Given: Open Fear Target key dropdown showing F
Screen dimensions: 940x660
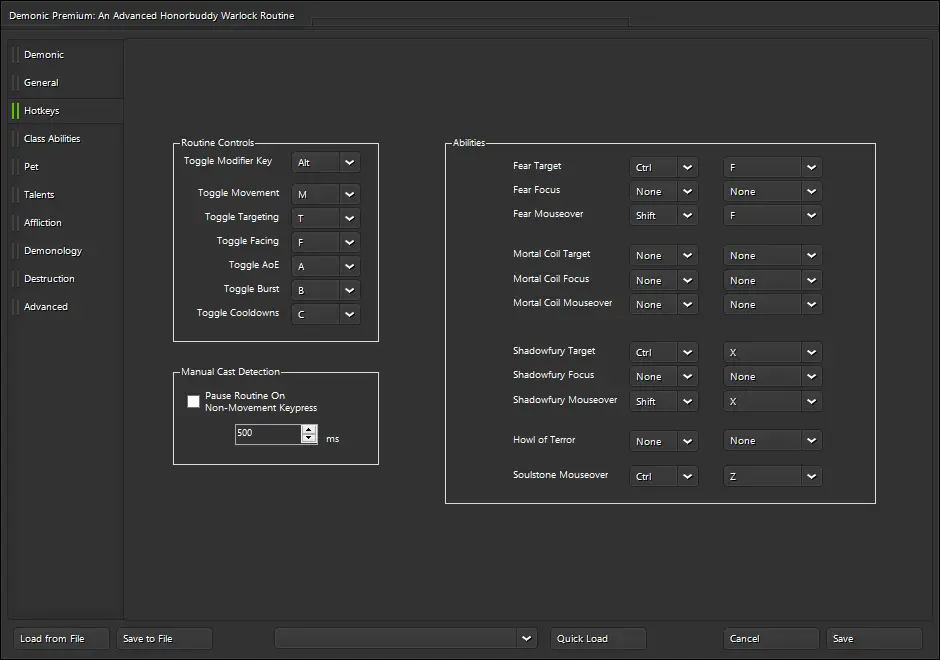Looking at the screenshot, I should coord(773,167).
